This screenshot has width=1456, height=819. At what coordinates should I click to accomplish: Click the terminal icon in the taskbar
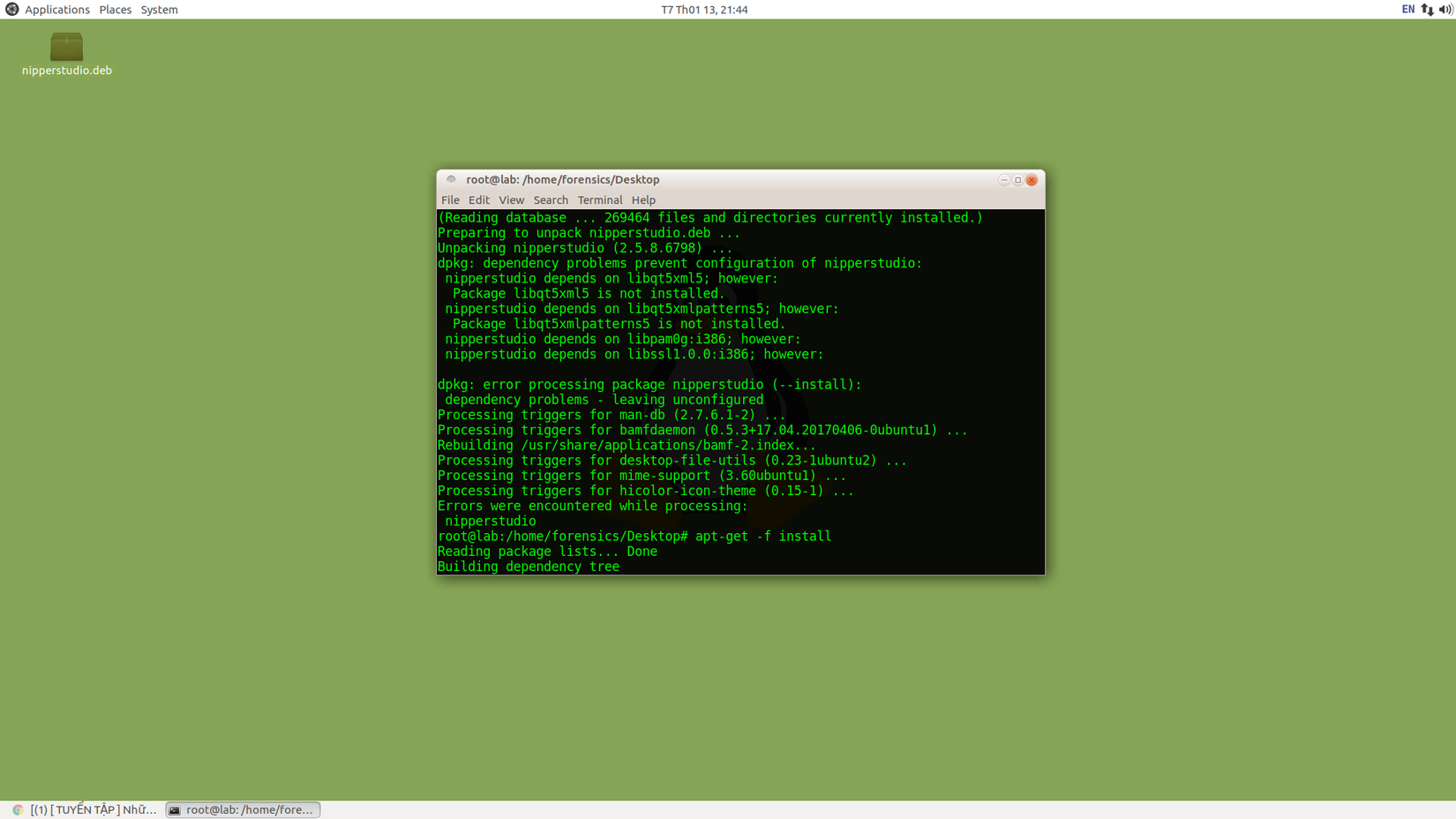[x=175, y=810]
